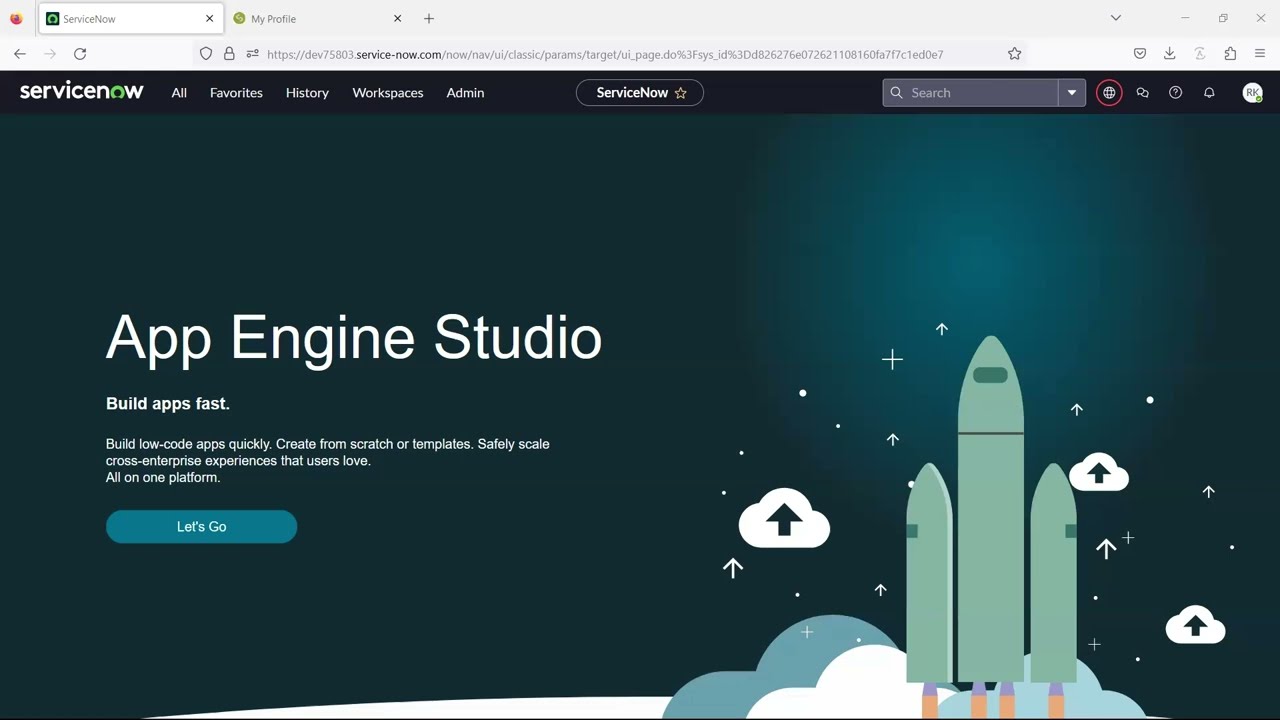
Task: Open the notifications bell icon
Action: pos(1209,92)
